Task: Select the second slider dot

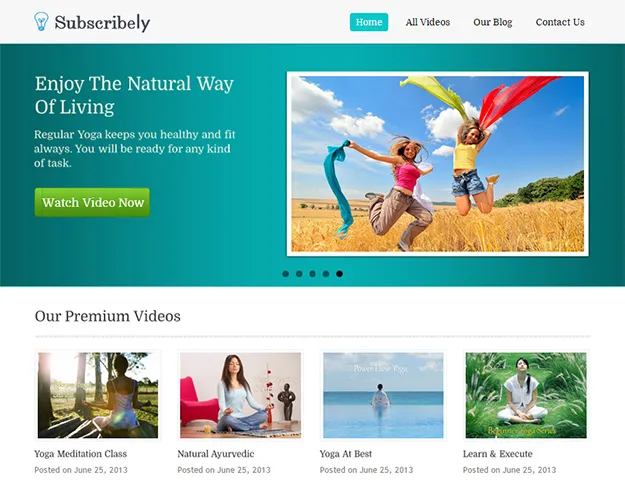Action: click(x=299, y=274)
